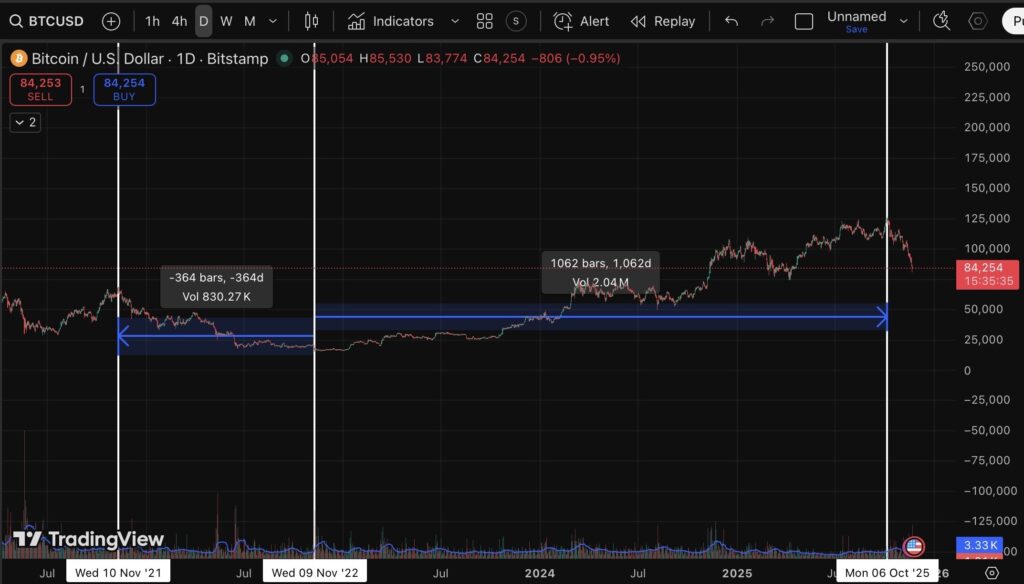Enable magnet snap mode

click(940, 20)
